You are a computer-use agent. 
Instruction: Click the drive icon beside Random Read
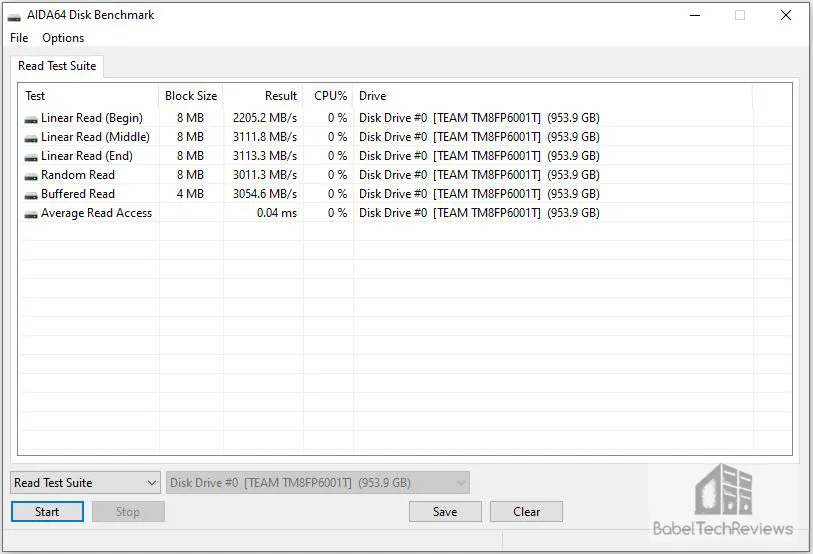31,176
